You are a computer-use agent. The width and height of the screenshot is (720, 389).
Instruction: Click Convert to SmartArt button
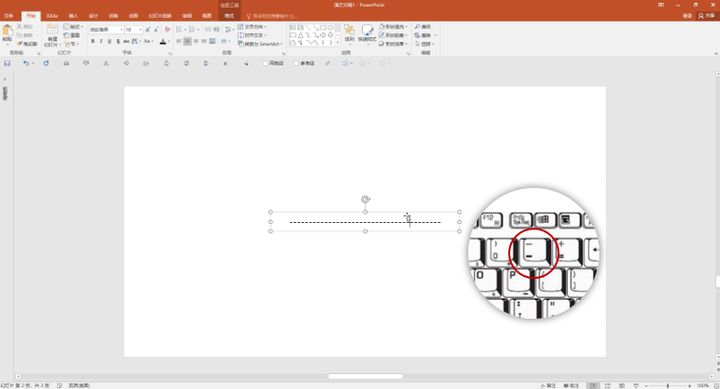[260, 44]
